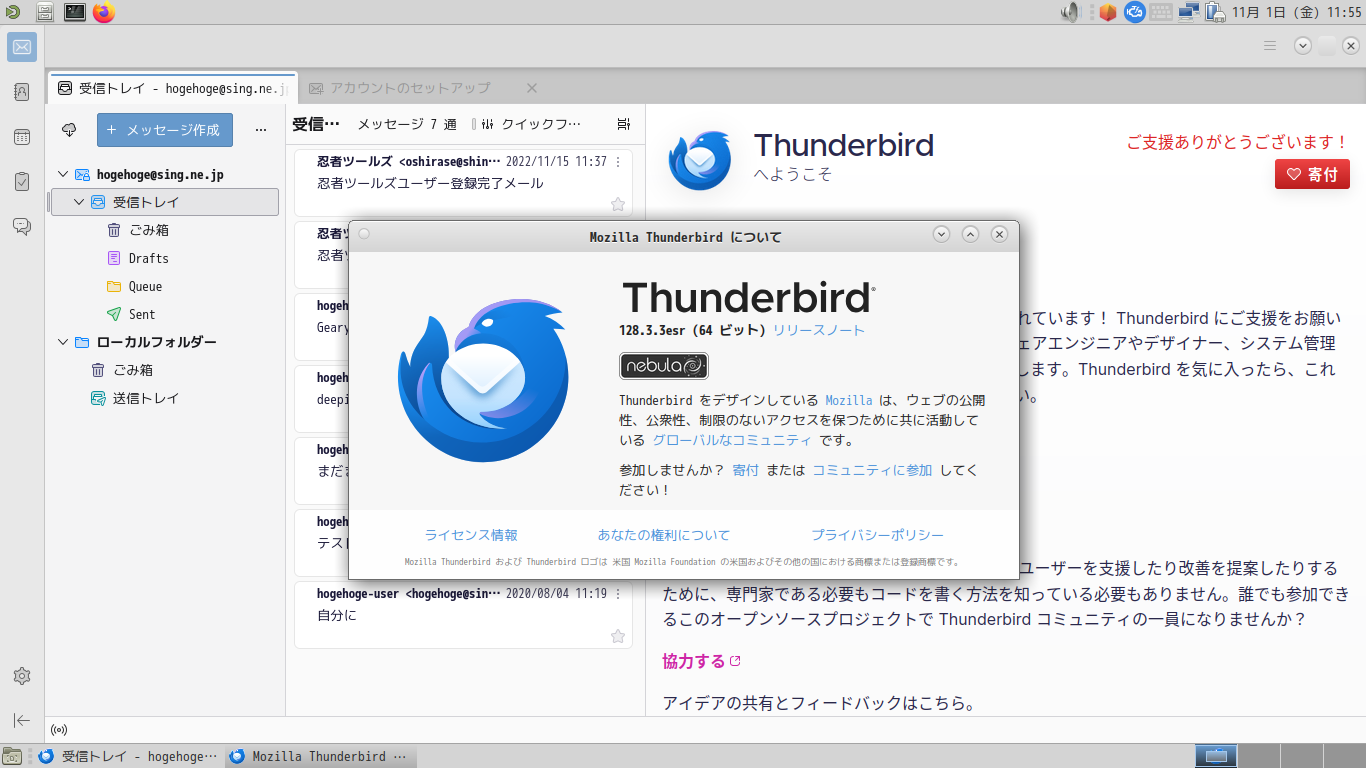Click the keyboard tray icon
Screen dimensions: 1366x768
click(1161, 12)
